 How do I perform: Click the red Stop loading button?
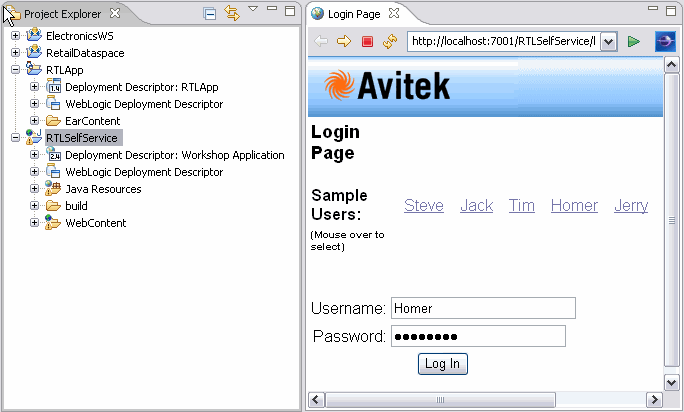[367, 41]
